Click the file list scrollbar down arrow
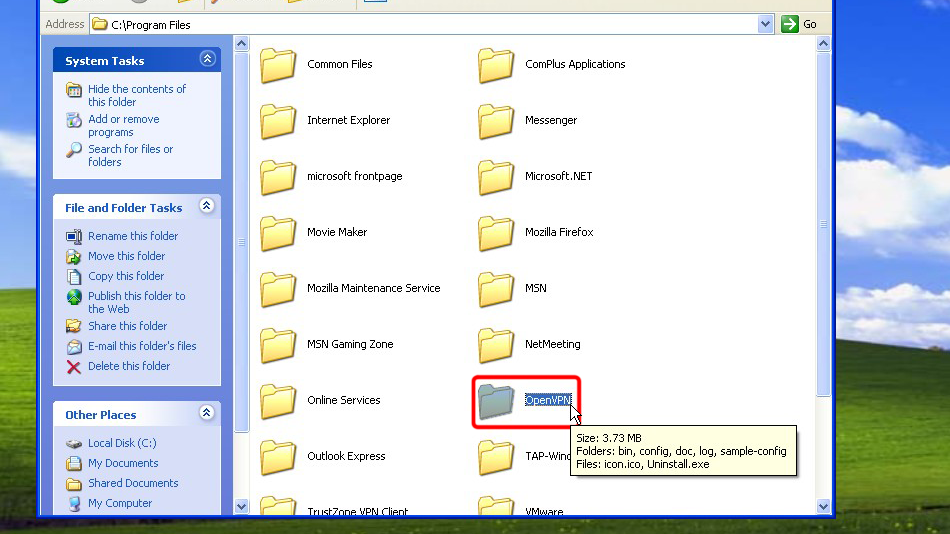The image size is (950, 534). coord(824,506)
